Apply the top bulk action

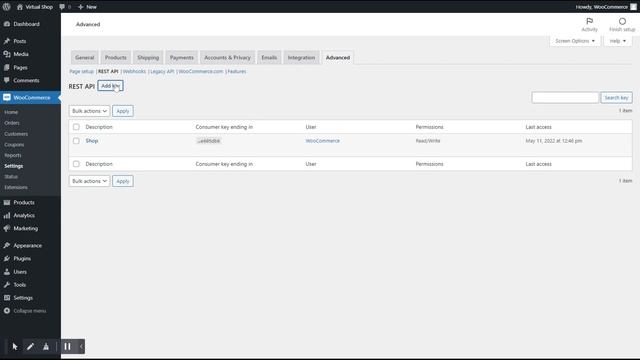pyautogui.click(x=123, y=111)
